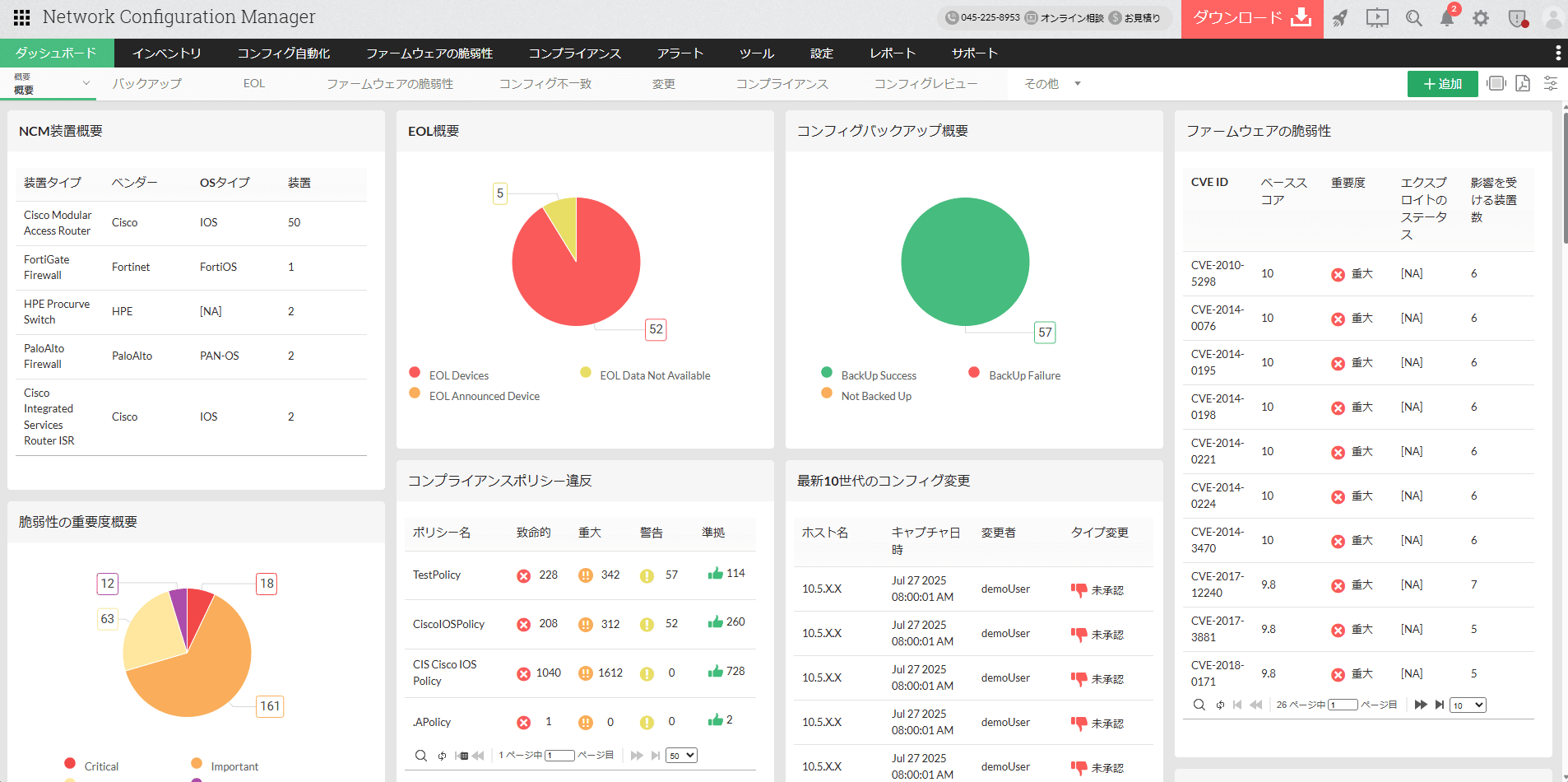Open the global search magnifier icon

tap(1413, 18)
